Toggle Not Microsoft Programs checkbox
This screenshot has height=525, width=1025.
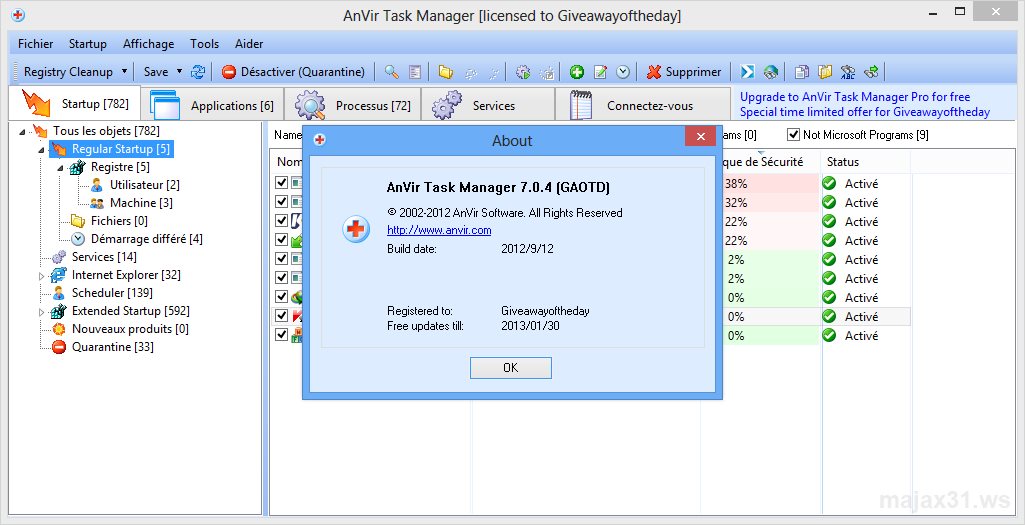point(794,135)
